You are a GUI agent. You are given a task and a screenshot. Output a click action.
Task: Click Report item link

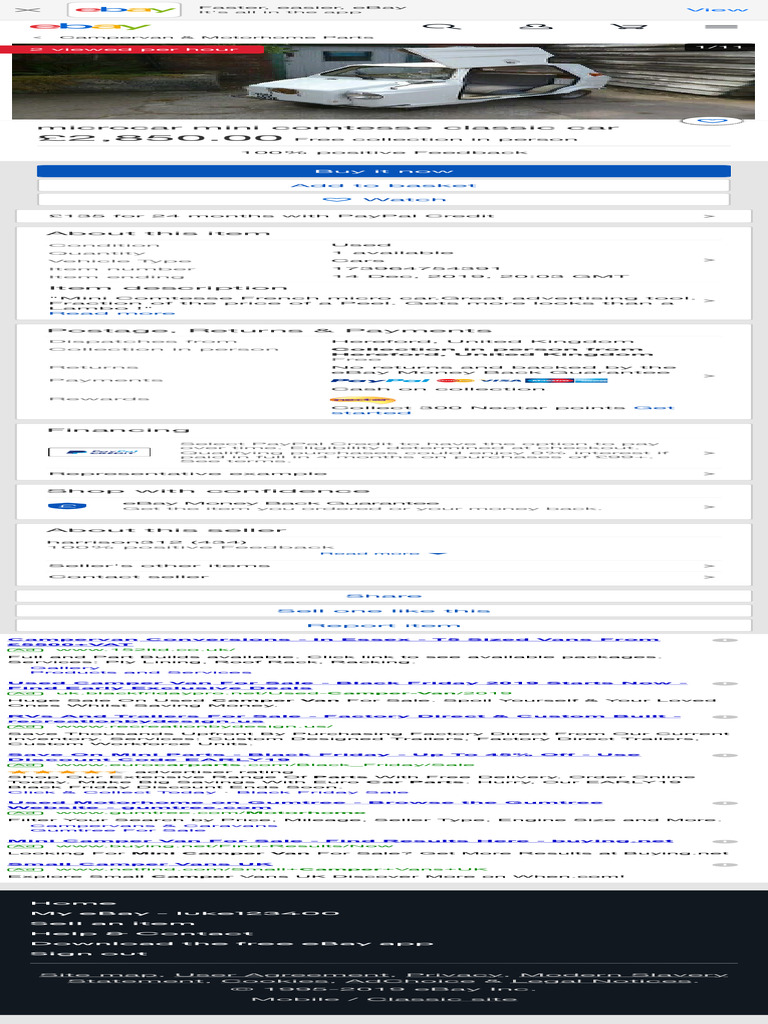[x=383, y=625]
